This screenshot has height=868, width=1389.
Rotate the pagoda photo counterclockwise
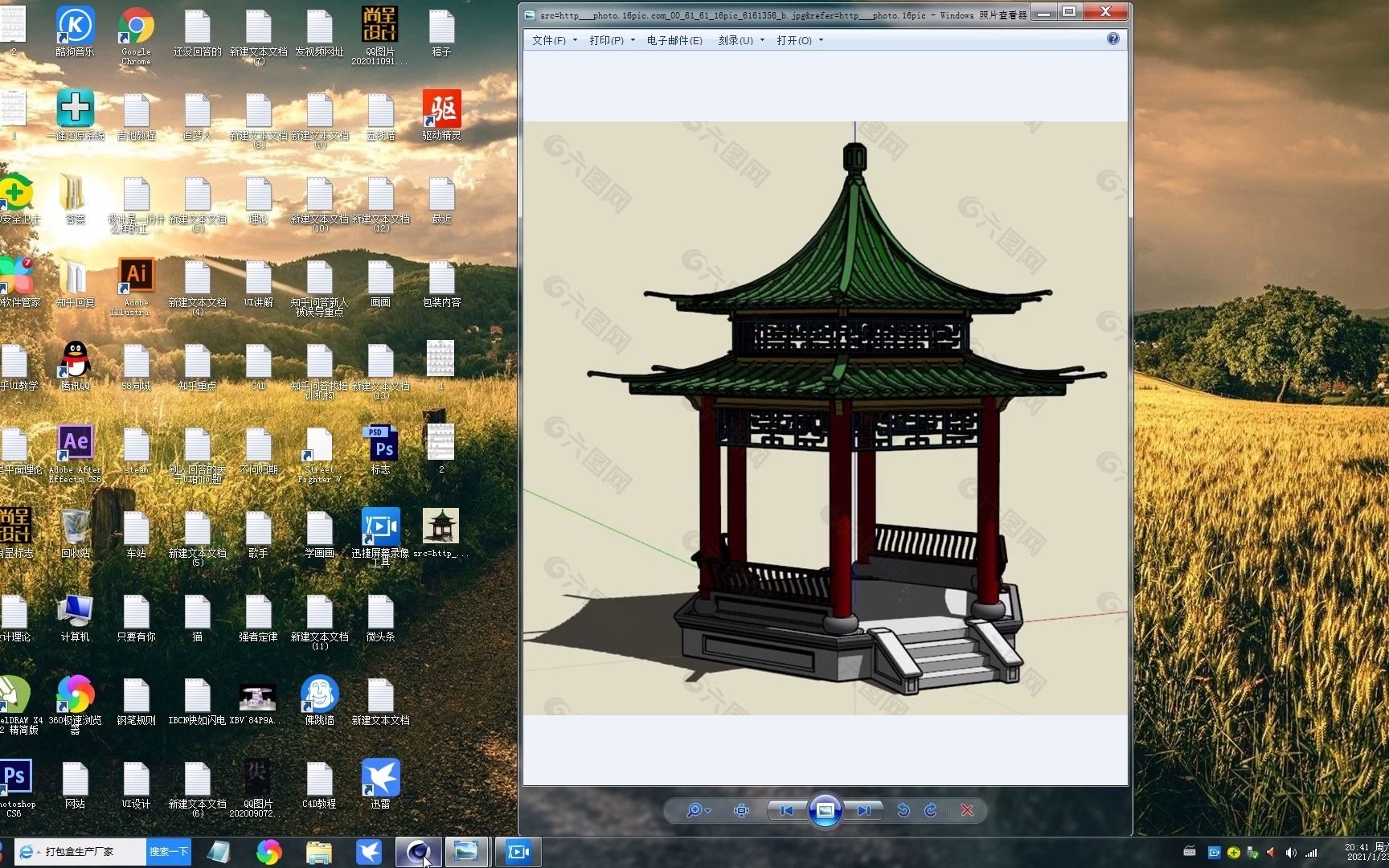pos(902,810)
